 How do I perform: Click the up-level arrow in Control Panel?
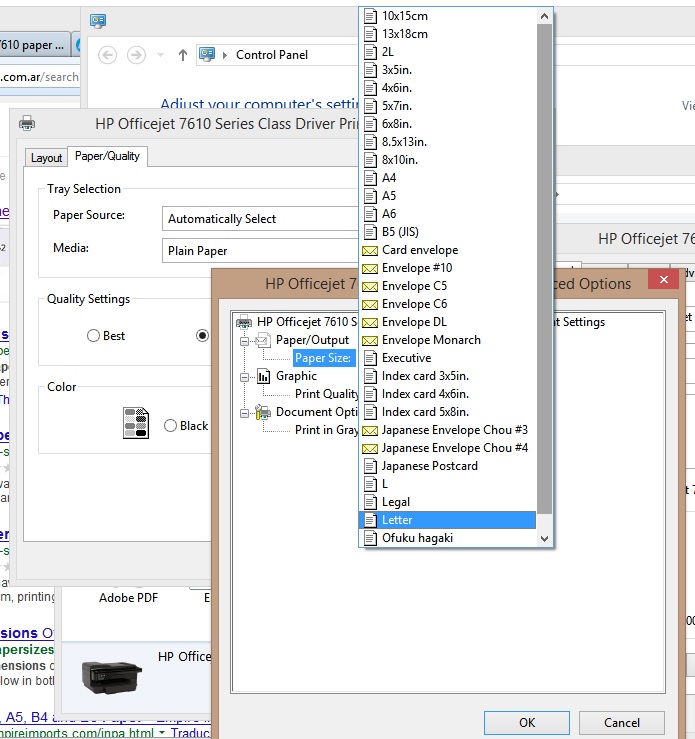[x=183, y=55]
